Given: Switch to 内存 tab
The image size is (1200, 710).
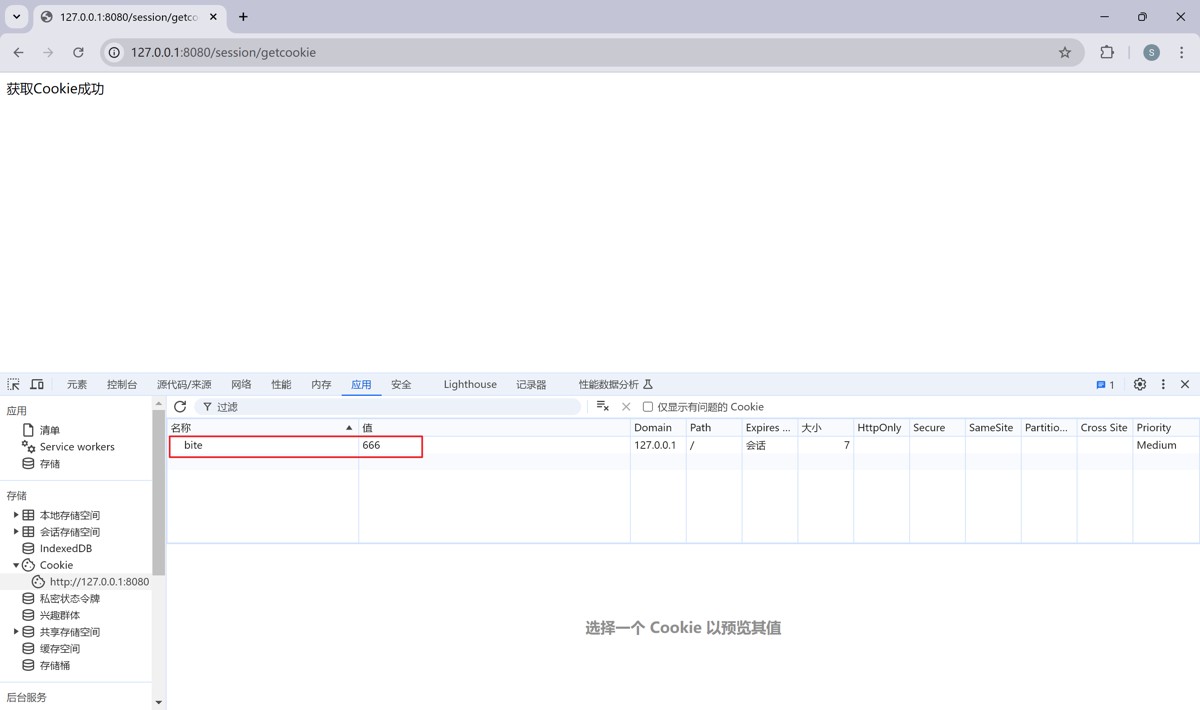Looking at the screenshot, I should pos(321,384).
